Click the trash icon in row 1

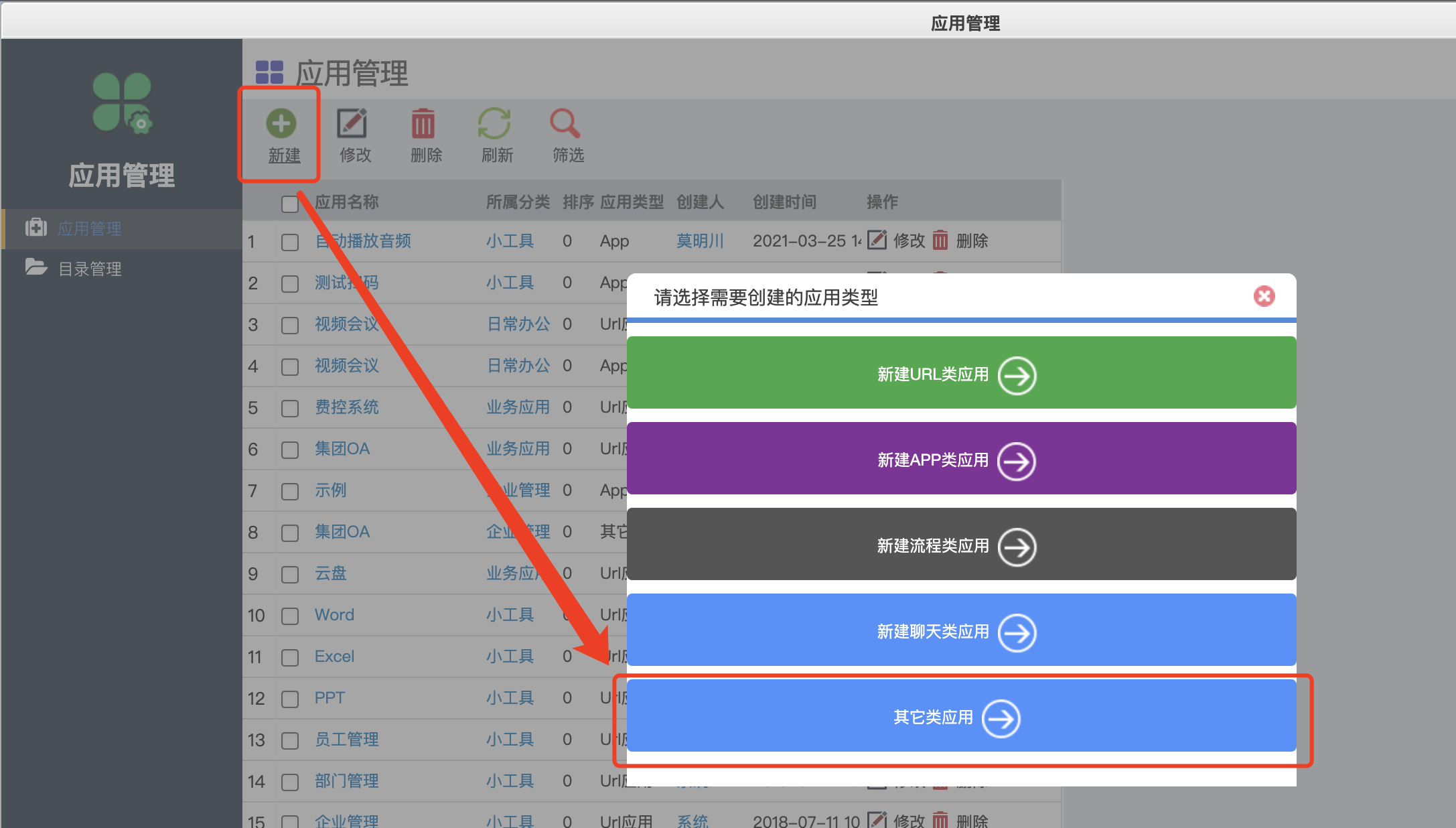940,240
